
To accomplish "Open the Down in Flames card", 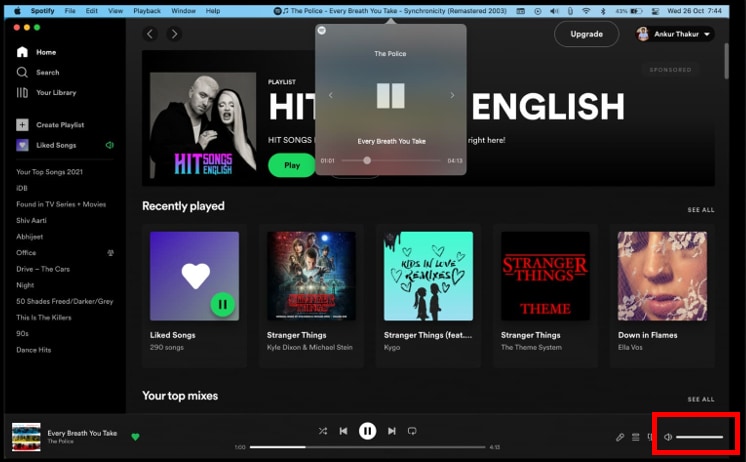I will (x=662, y=295).
